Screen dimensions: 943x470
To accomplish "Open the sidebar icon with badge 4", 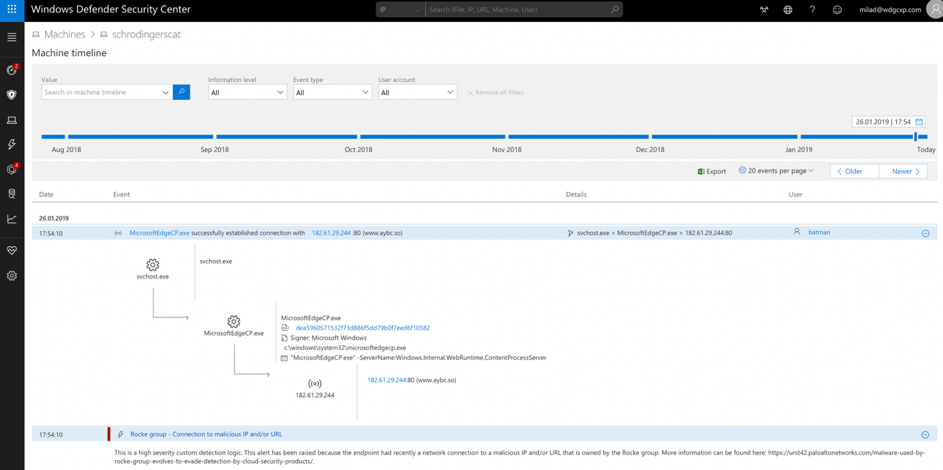I will pos(11,169).
